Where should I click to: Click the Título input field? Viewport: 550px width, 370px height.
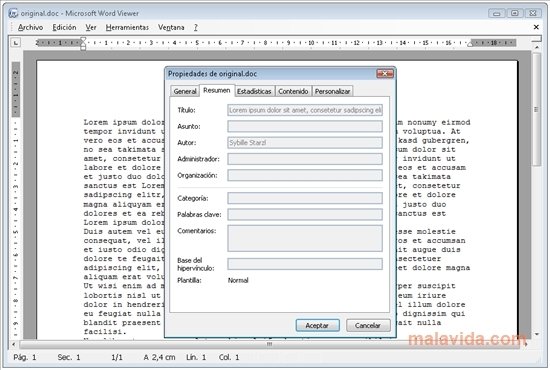click(305, 110)
